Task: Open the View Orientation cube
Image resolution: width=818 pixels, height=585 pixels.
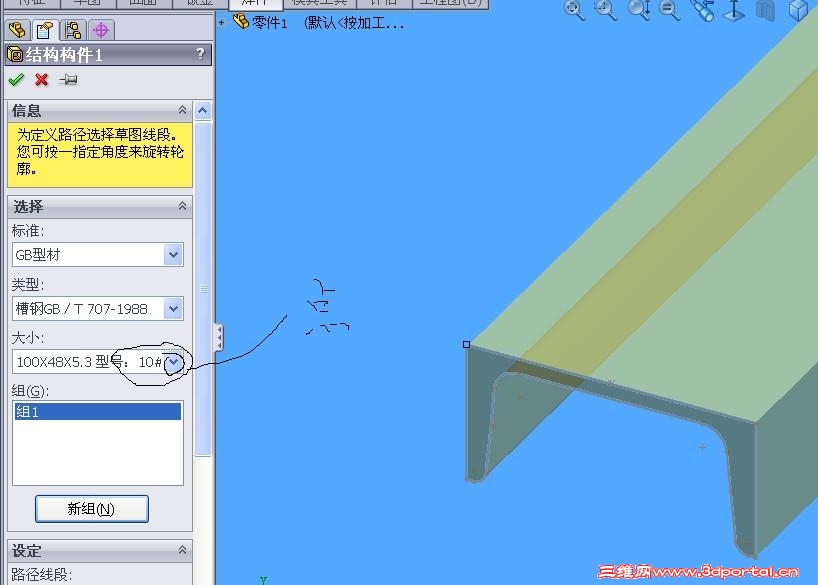Action: click(x=799, y=9)
